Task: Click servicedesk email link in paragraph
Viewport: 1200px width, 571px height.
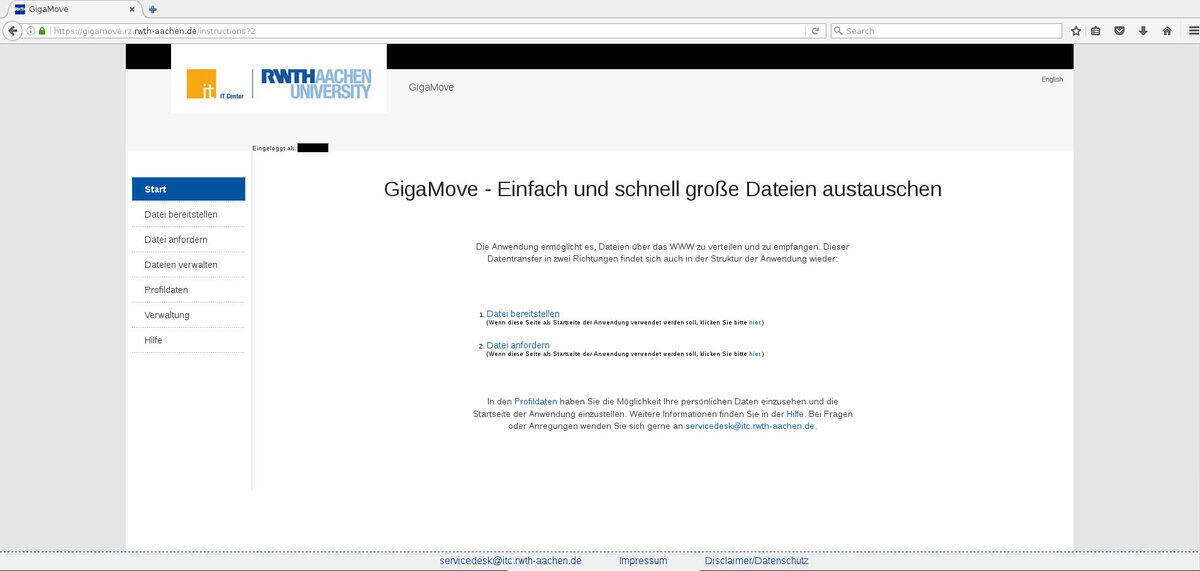Action: [x=750, y=426]
